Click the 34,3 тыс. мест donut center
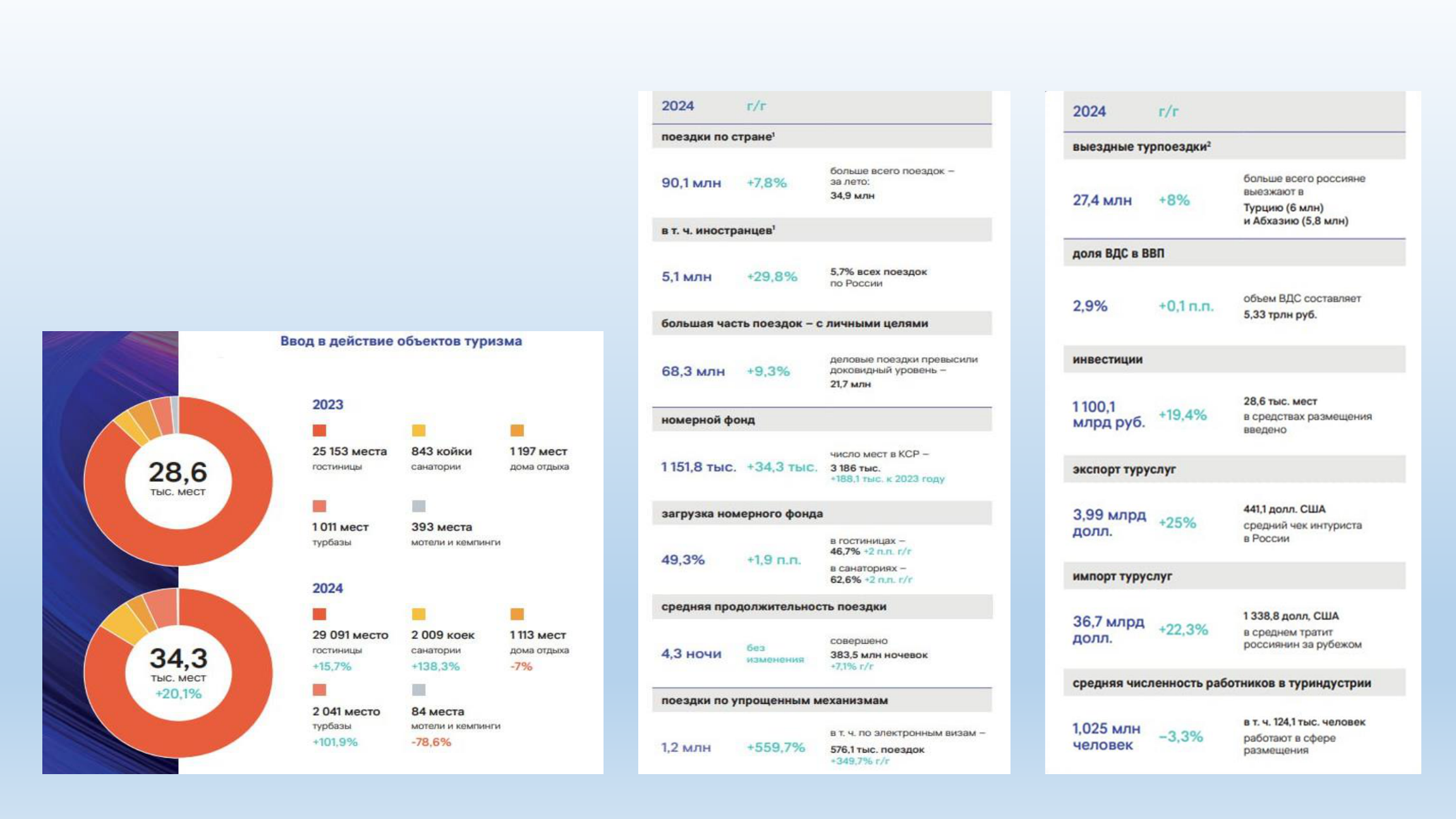The height and width of the screenshot is (819, 1456). pos(178,670)
